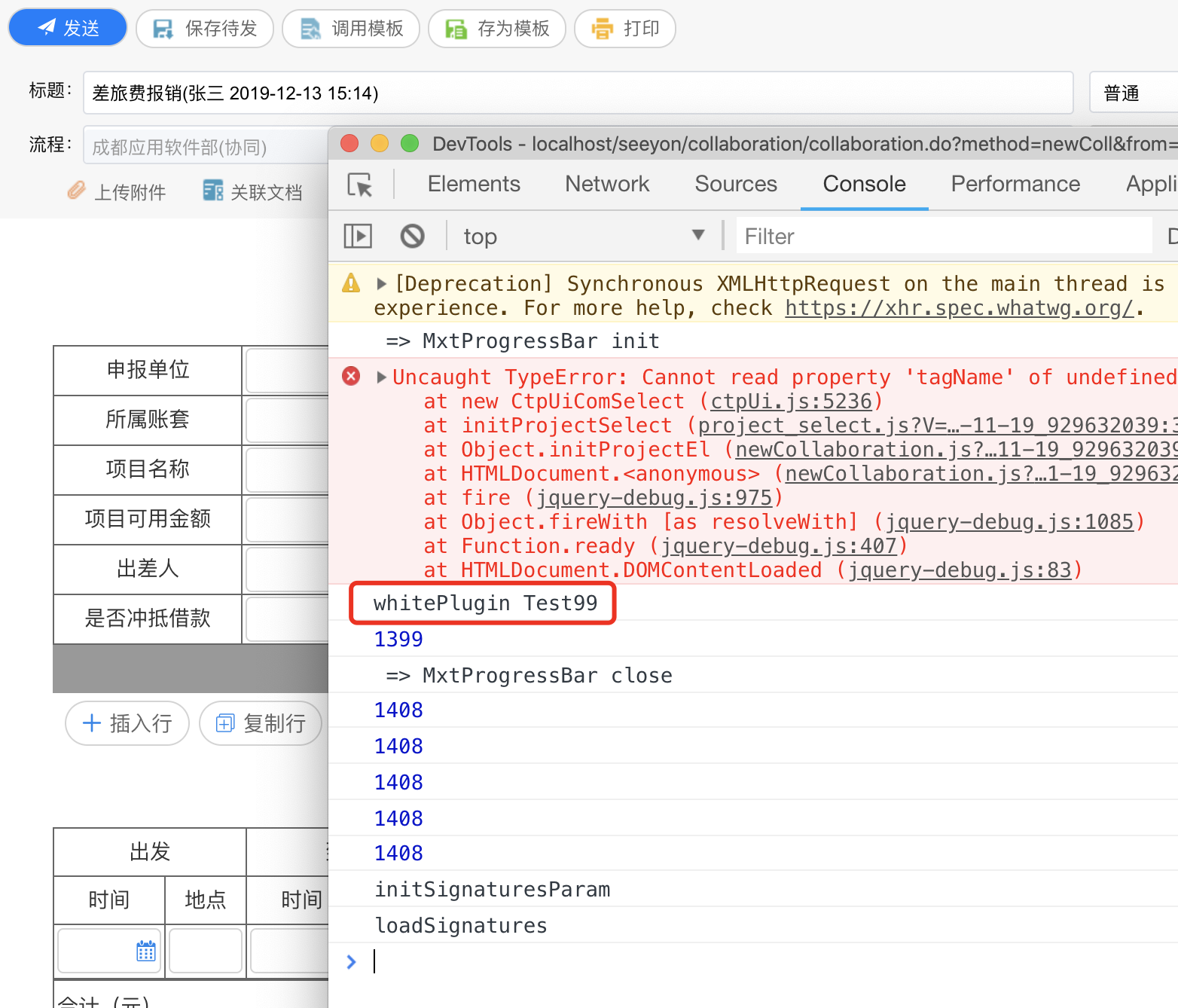The image size is (1178, 1008).
Task: Clear the console with the block icon
Action: pyautogui.click(x=412, y=237)
